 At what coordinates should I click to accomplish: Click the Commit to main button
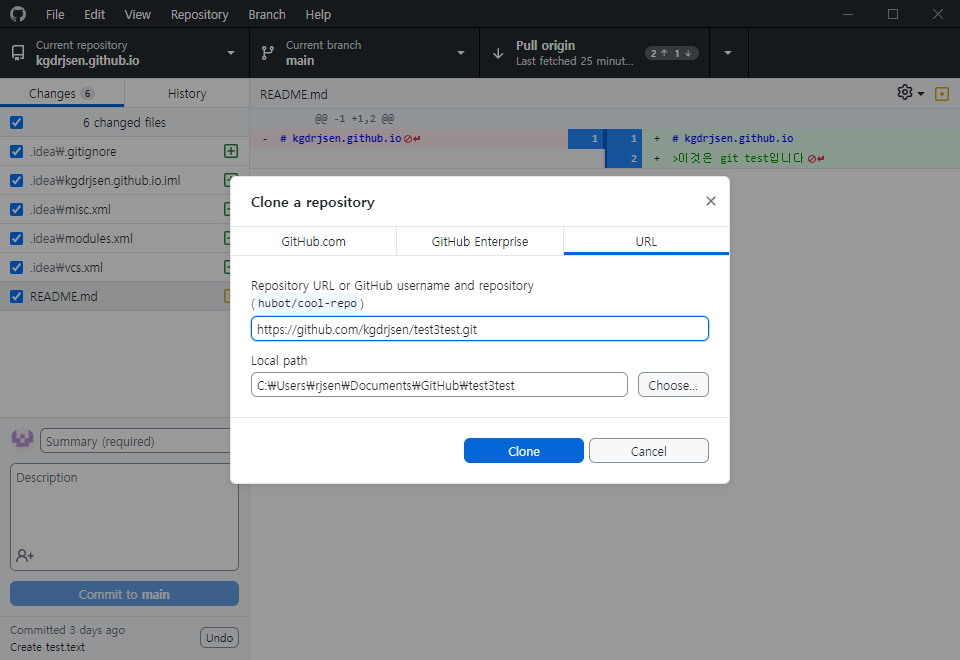click(124, 594)
